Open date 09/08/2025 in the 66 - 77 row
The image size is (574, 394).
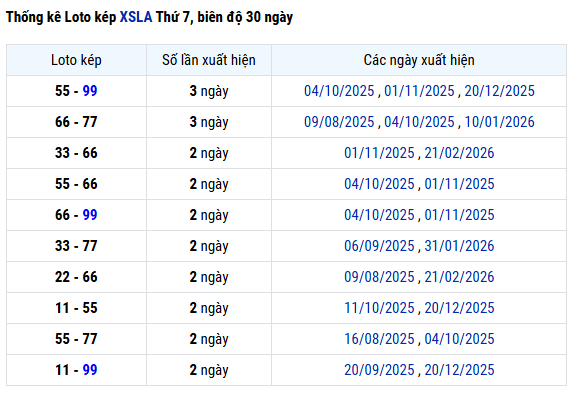(339, 122)
